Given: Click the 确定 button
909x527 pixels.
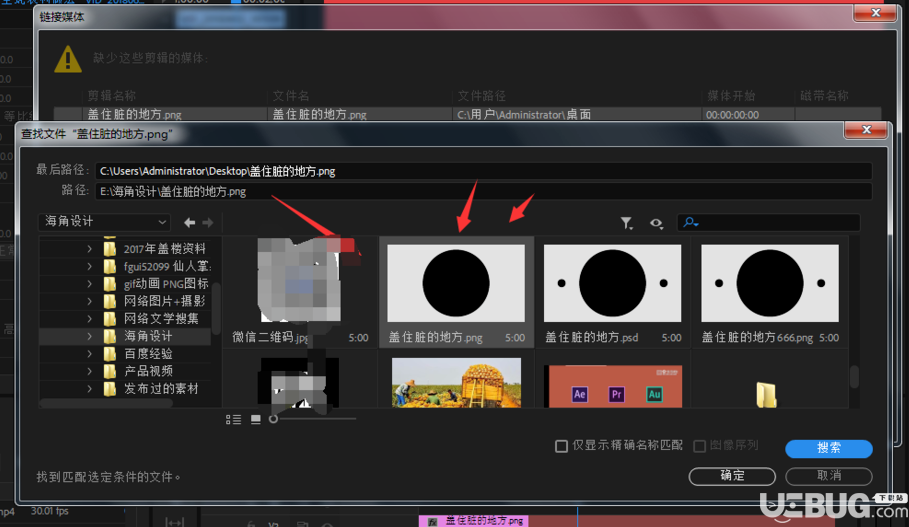Looking at the screenshot, I should 732,476.
